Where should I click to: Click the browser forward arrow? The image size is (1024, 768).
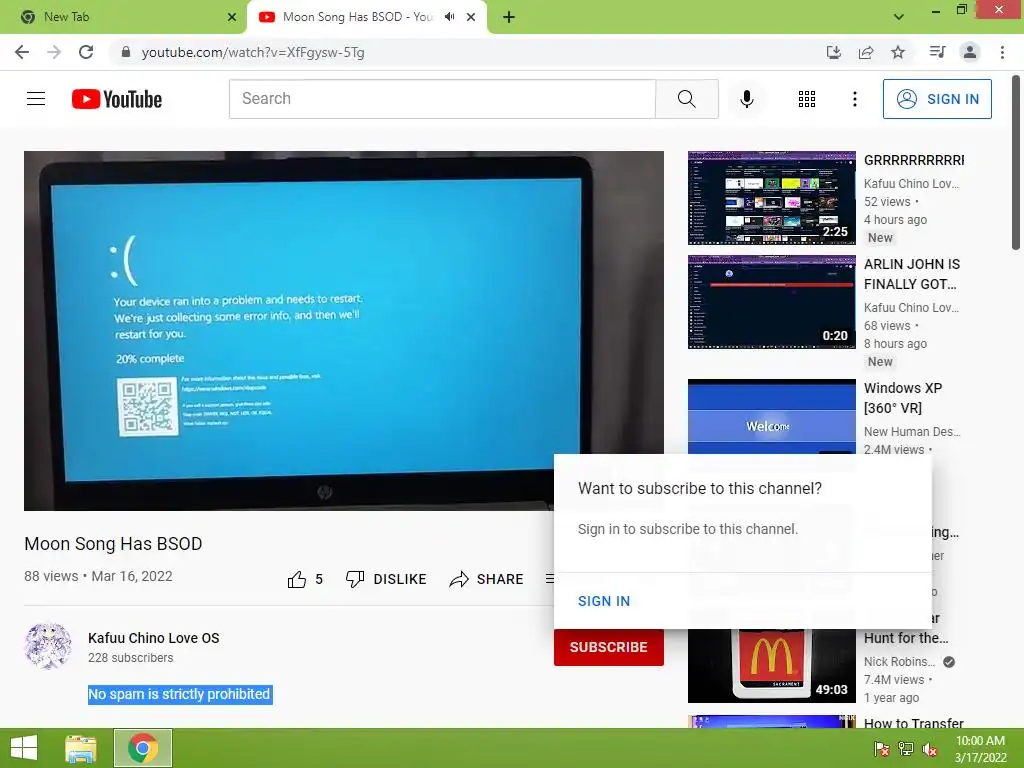(x=54, y=52)
